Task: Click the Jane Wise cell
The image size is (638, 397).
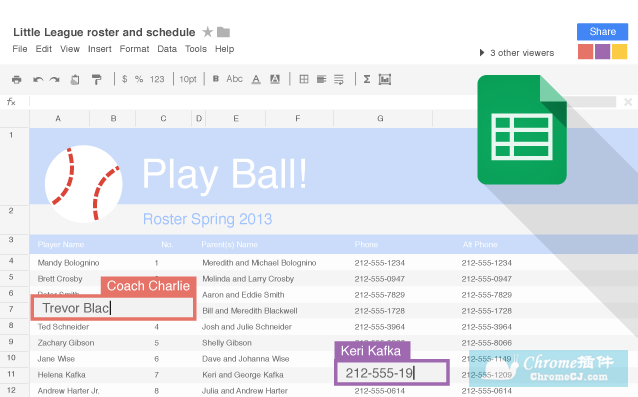Action: pyautogui.click(x=56, y=359)
